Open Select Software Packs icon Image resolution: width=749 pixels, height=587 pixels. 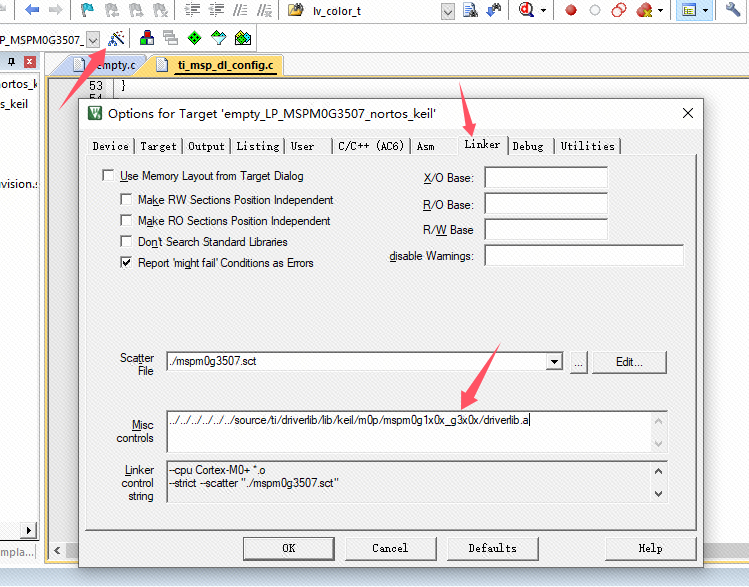click(x=218, y=38)
